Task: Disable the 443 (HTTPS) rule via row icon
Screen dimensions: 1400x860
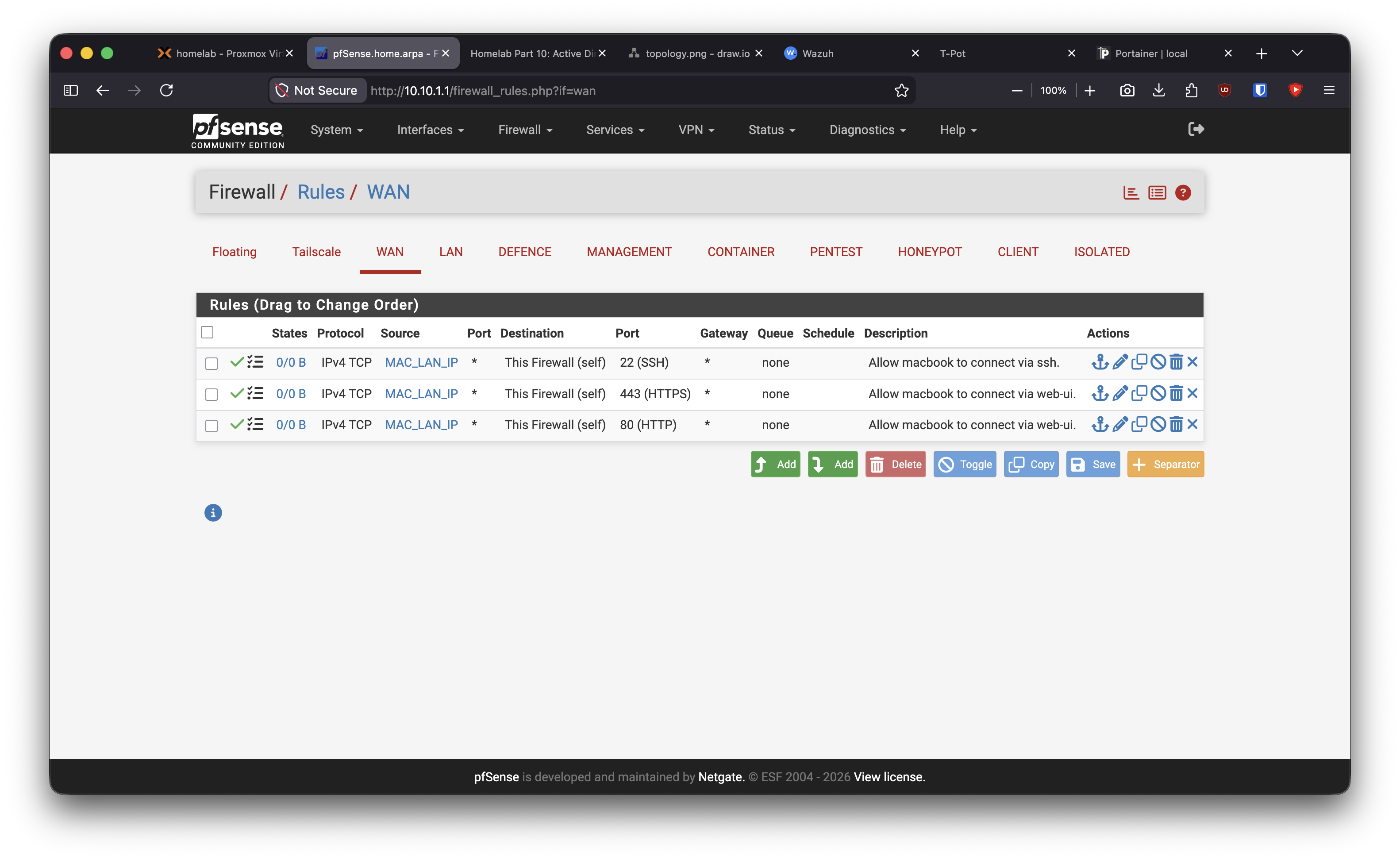Action: point(1158,394)
